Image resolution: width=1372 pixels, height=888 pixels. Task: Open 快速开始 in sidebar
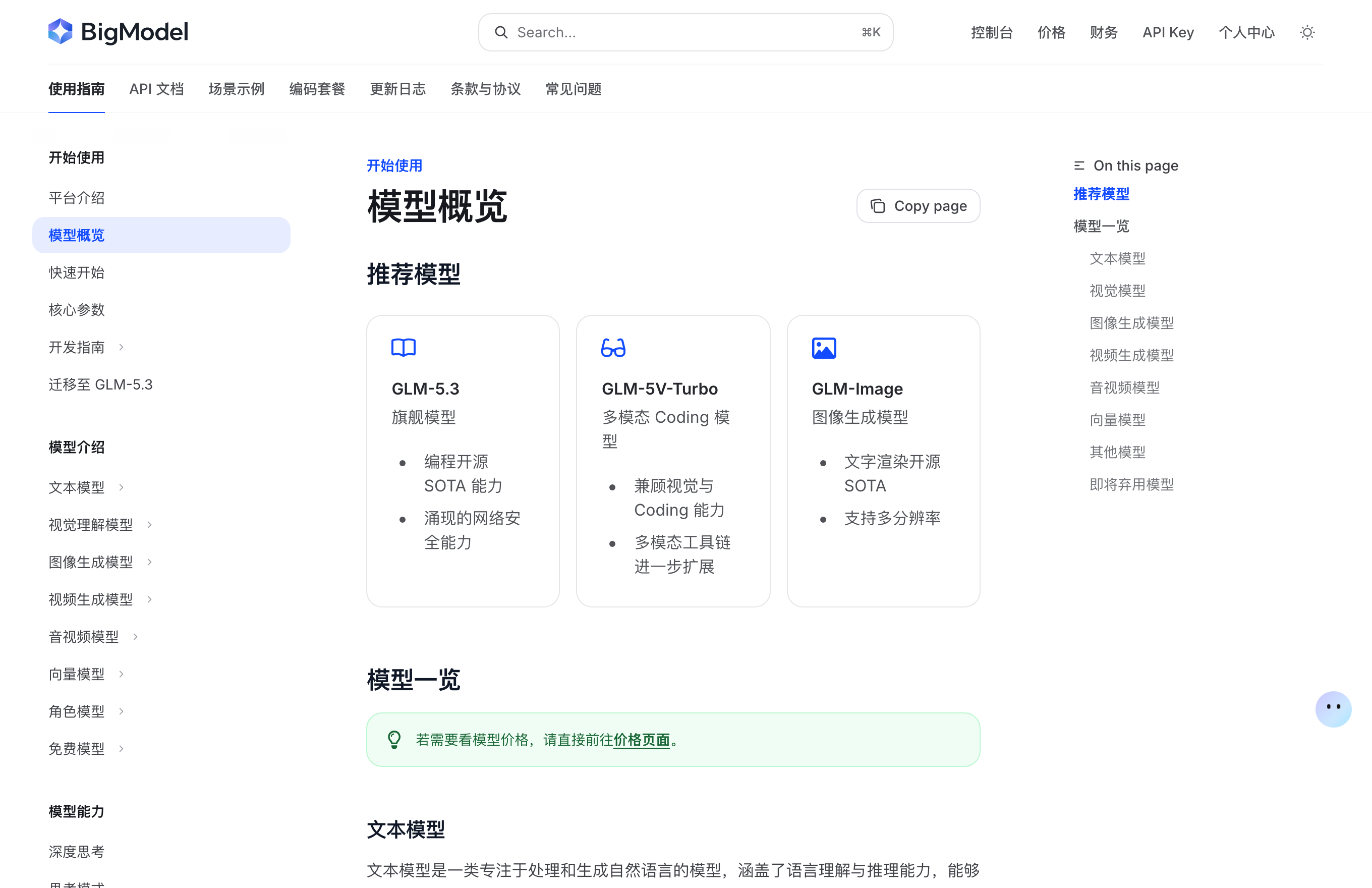(x=77, y=272)
